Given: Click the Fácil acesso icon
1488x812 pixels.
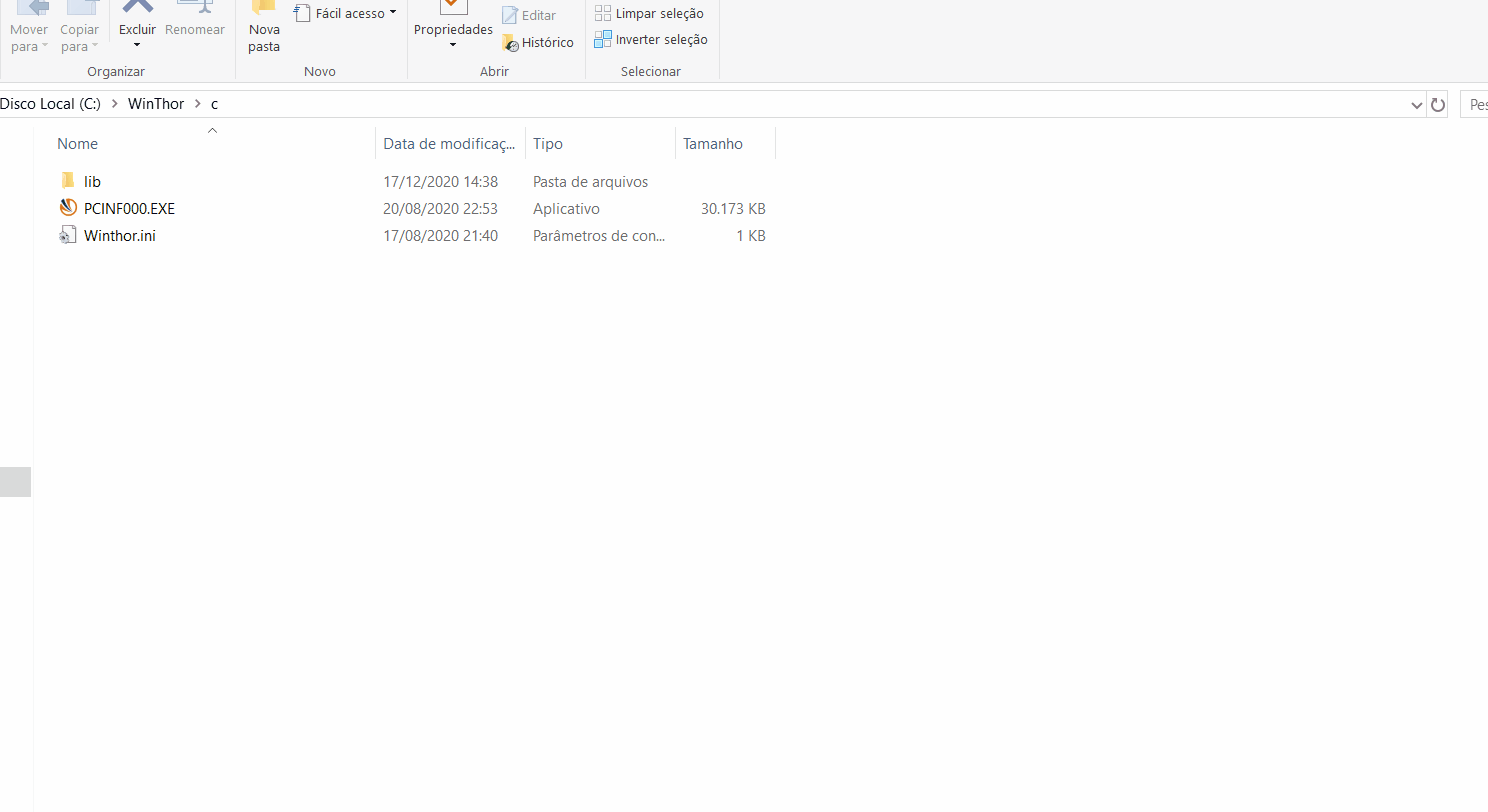Looking at the screenshot, I should (302, 13).
